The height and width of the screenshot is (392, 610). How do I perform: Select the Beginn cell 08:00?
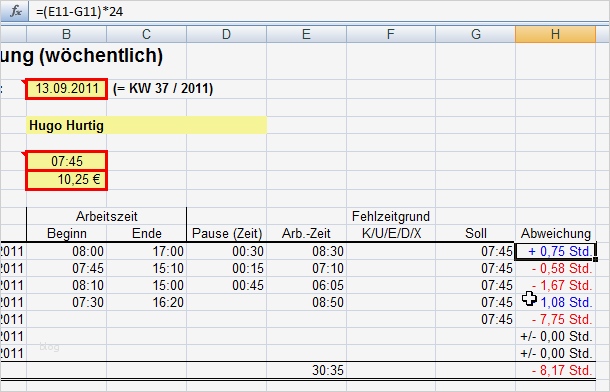[67, 251]
